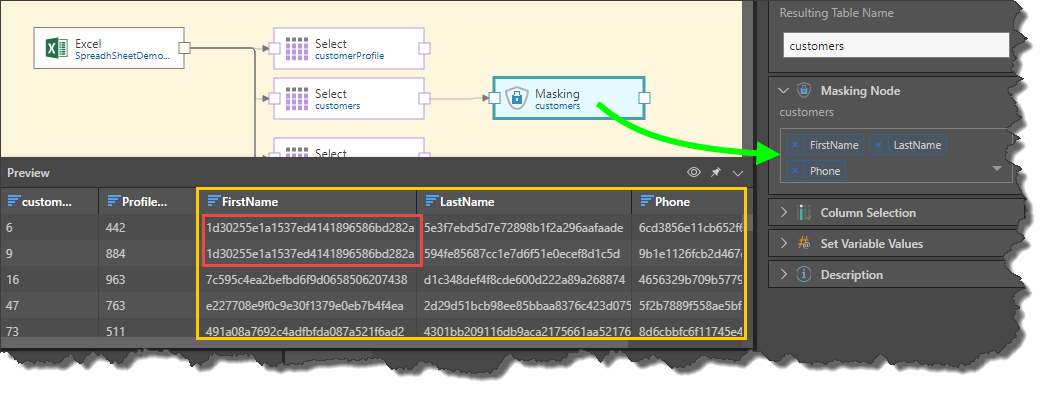Select the Masking node lock shield icon

point(516,98)
